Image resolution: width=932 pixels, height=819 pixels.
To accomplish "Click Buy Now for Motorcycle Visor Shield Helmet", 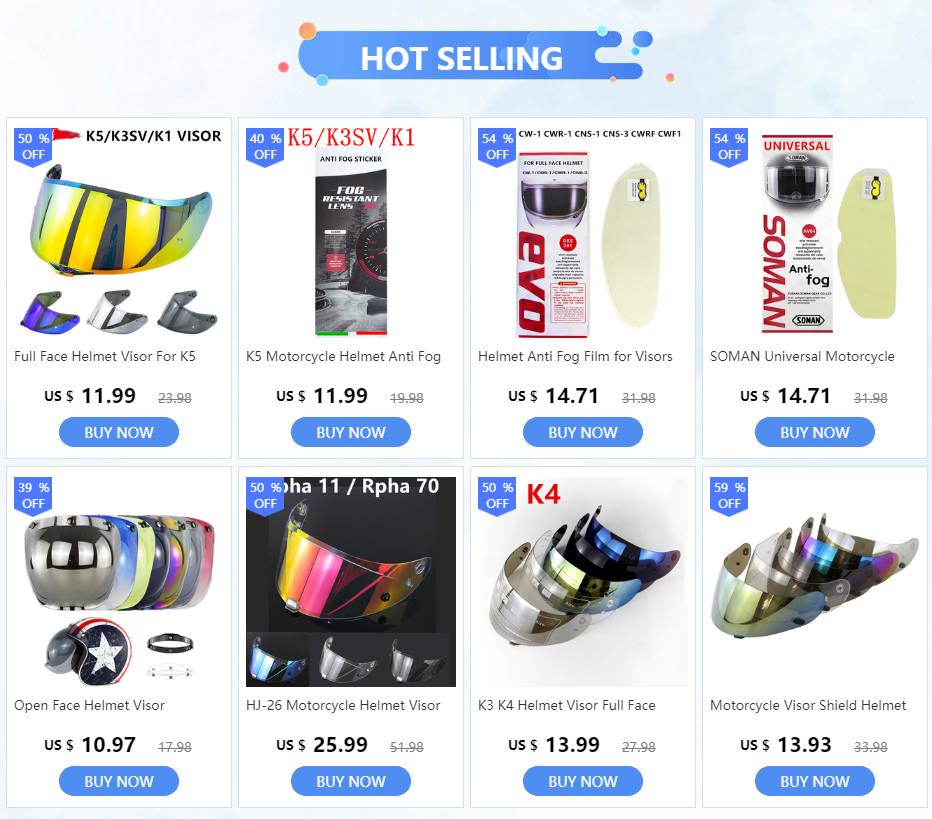I will (x=814, y=781).
